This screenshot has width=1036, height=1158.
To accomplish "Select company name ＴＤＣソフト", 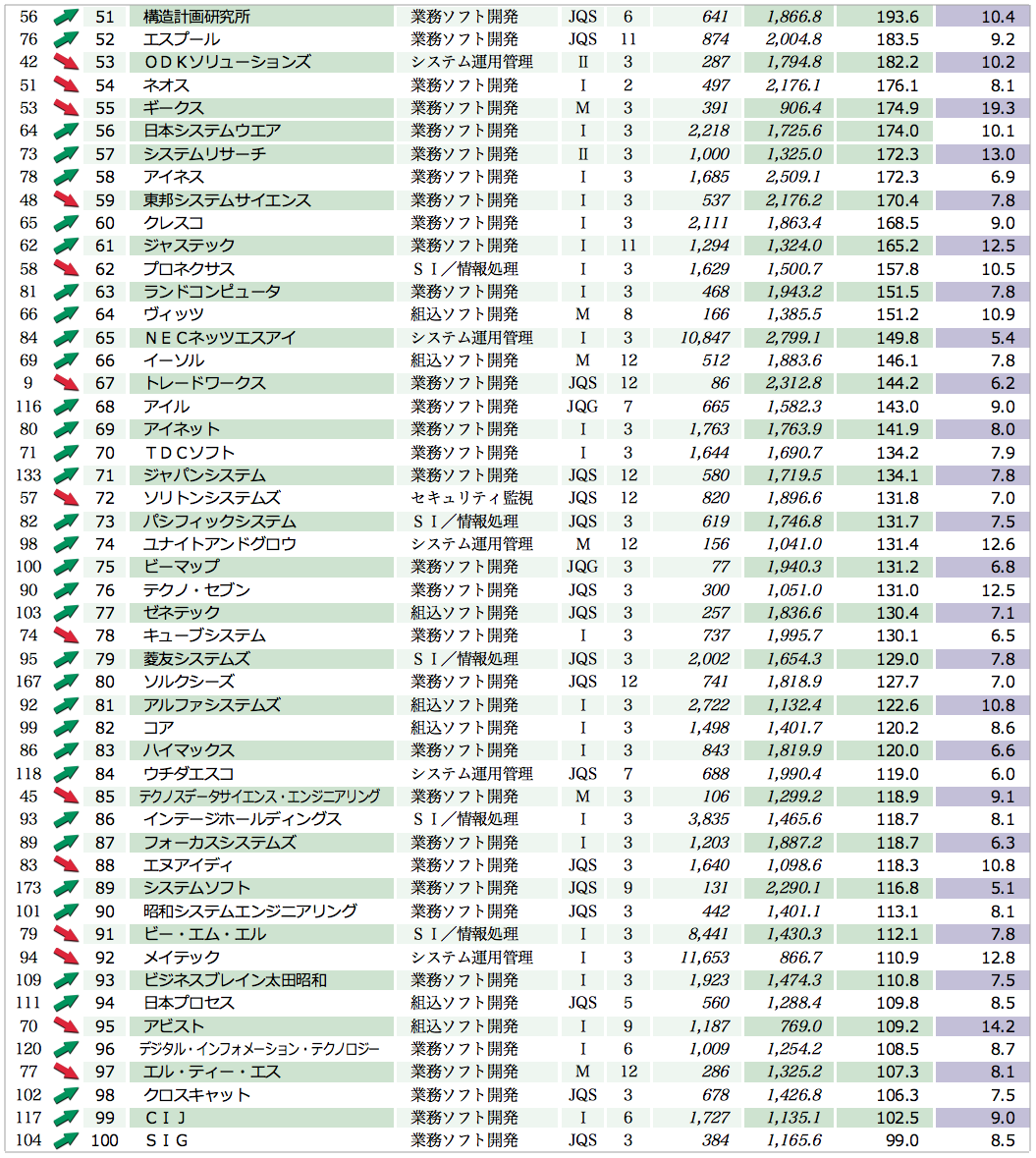I will pyautogui.click(x=190, y=452).
